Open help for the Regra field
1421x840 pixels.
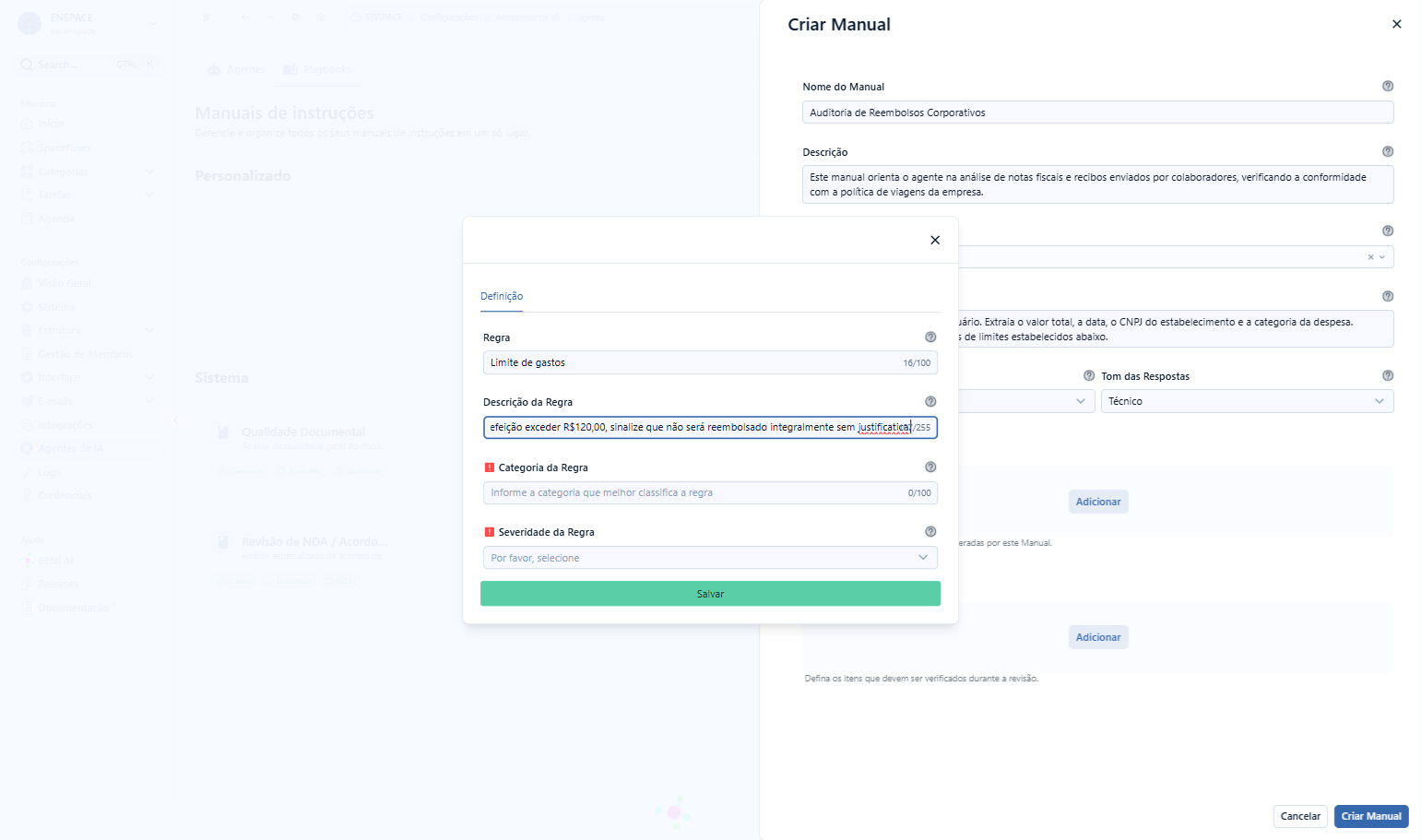[x=930, y=337]
